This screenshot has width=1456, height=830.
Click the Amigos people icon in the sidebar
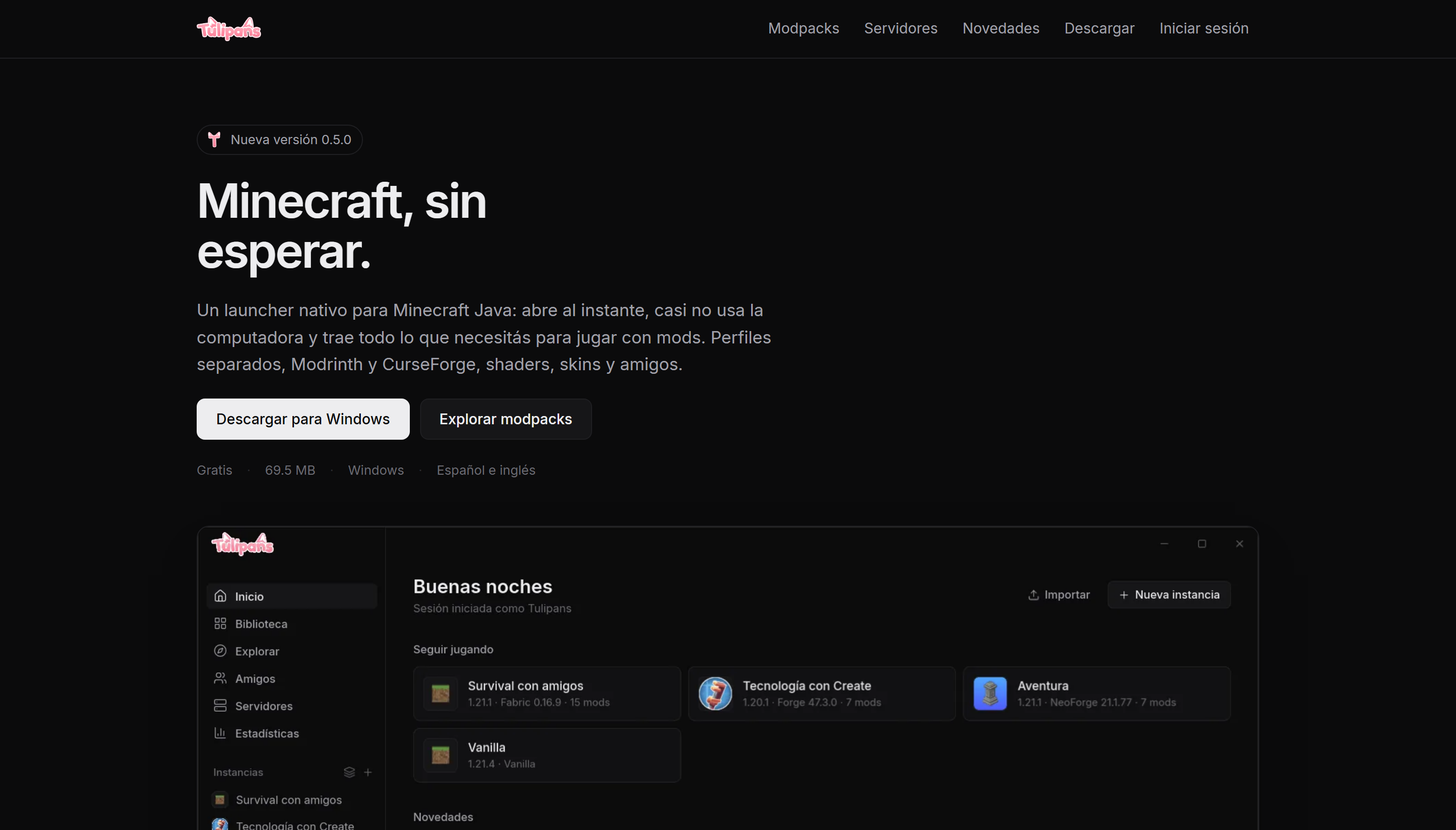(x=220, y=679)
